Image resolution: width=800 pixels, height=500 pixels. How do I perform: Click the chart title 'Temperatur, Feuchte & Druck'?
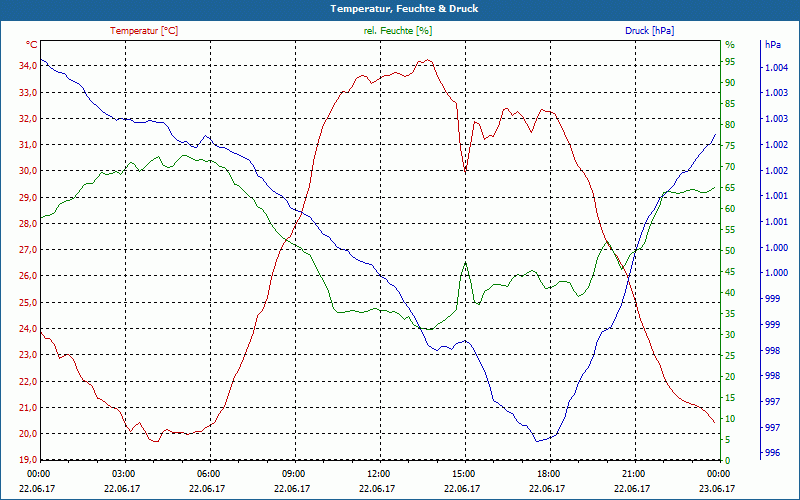[404, 9]
